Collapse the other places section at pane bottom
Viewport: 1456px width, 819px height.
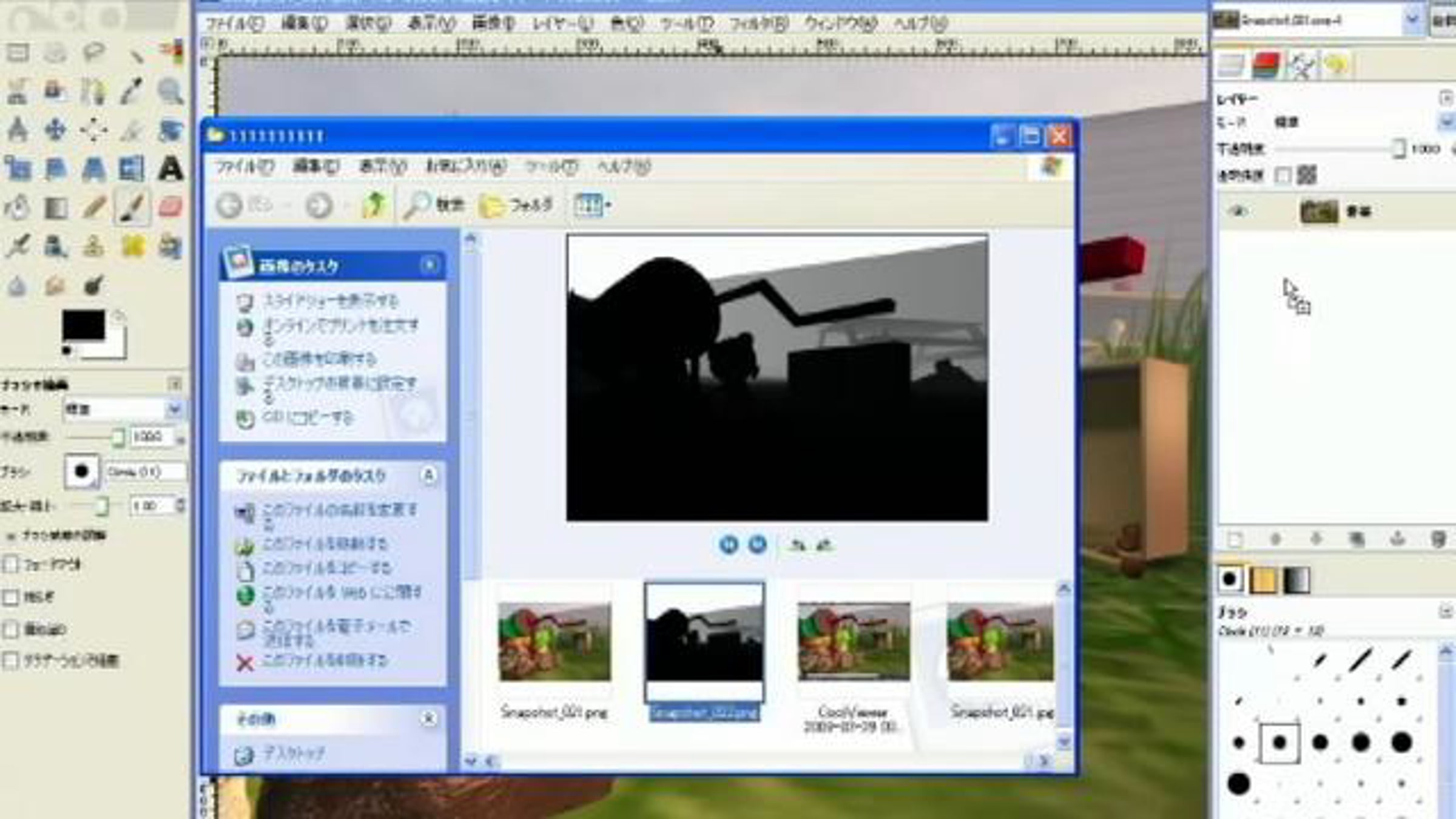coord(429,719)
